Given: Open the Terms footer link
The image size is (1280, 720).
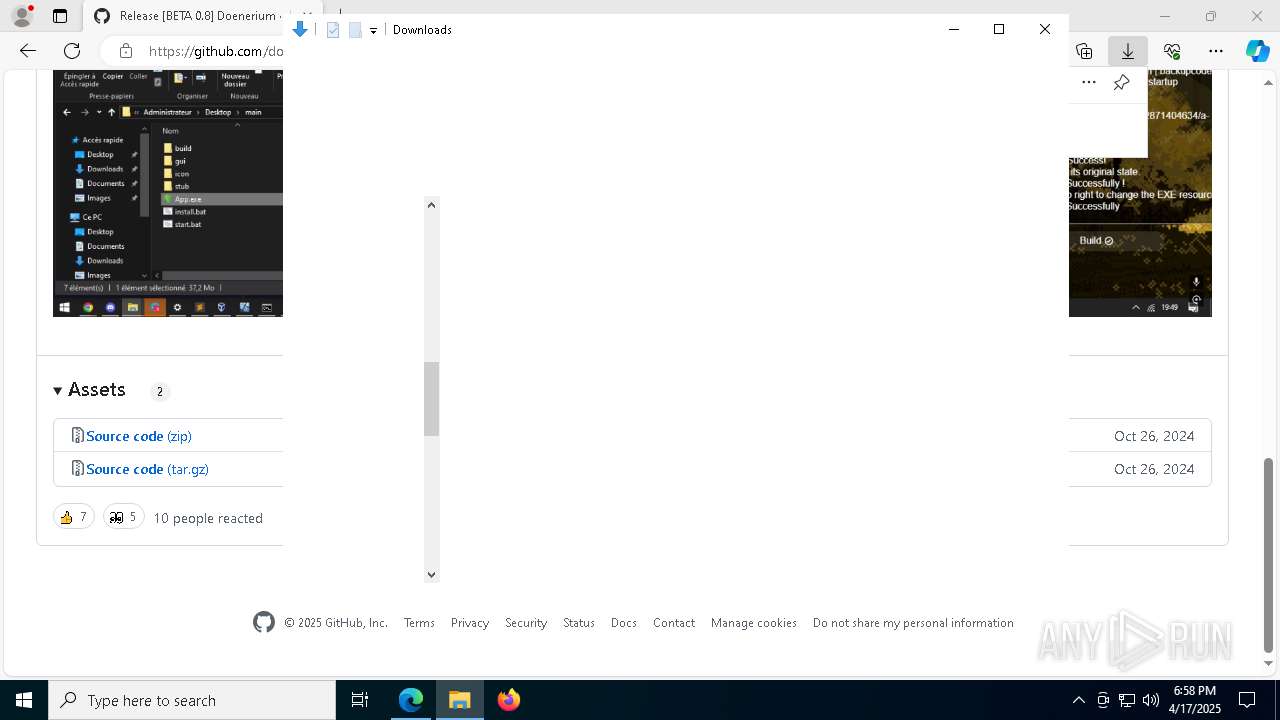Looking at the screenshot, I should (419, 623).
